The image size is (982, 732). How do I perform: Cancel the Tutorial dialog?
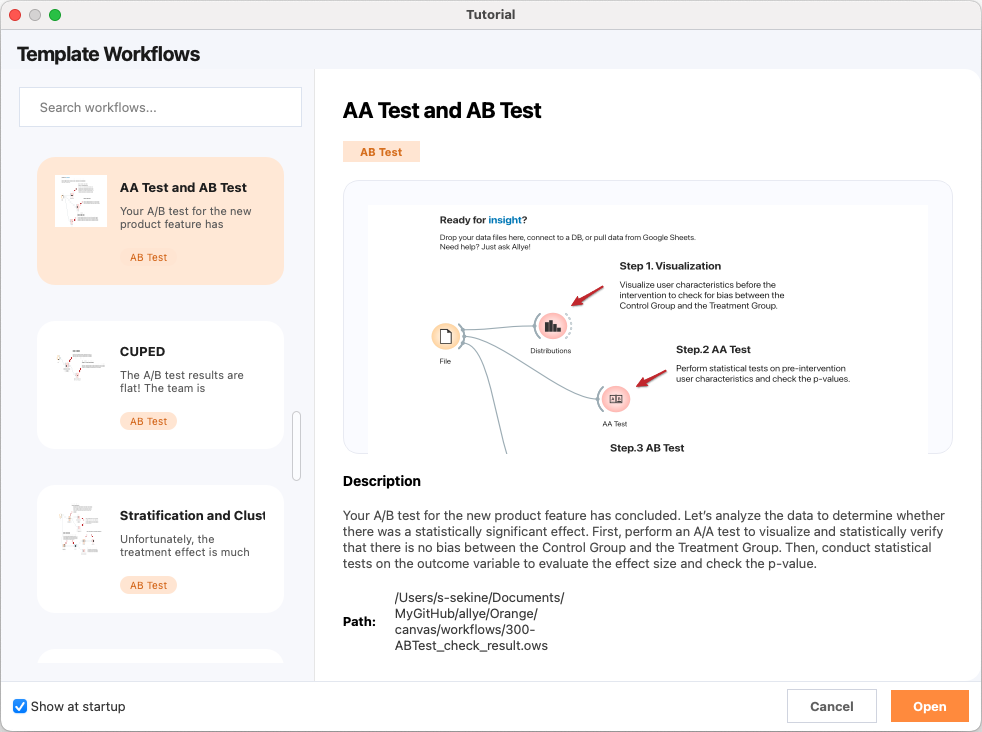pos(832,705)
